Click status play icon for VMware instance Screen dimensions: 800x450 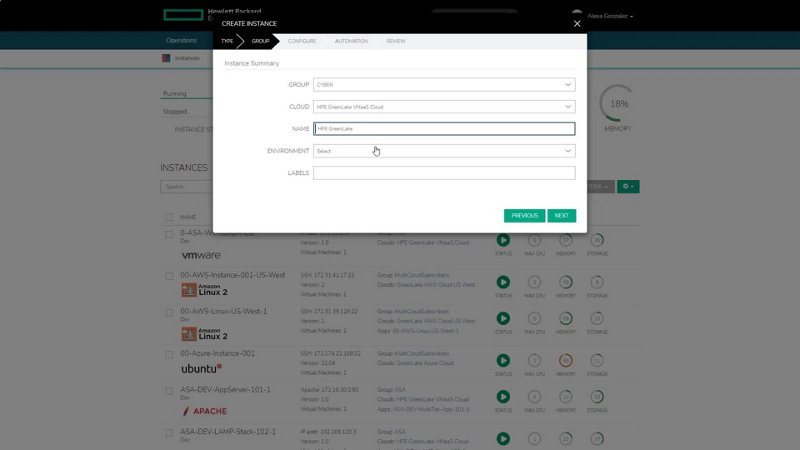503,240
